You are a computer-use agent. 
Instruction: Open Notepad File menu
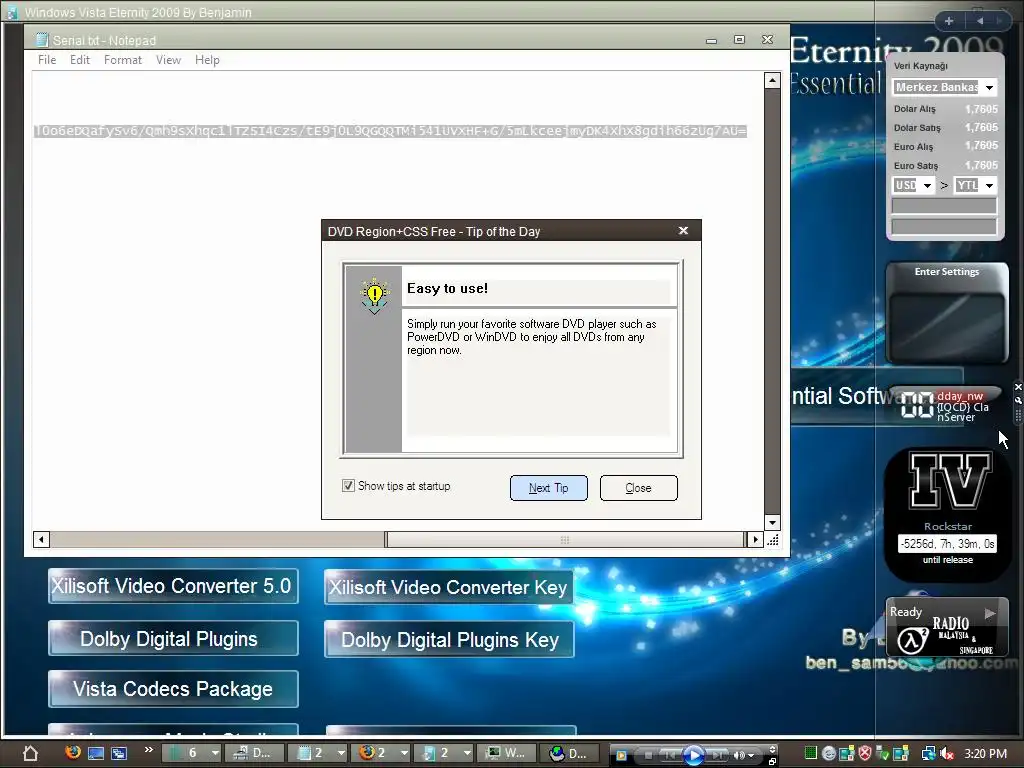point(47,60)
